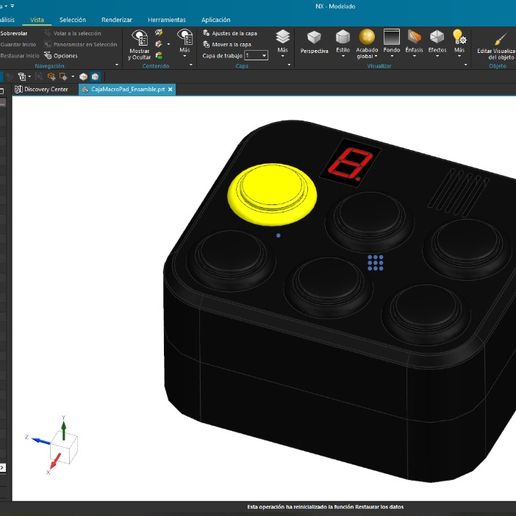Click highlighted blue cube icon in toolbar
This screenshot has height=516, width=516.
(95, 77)
